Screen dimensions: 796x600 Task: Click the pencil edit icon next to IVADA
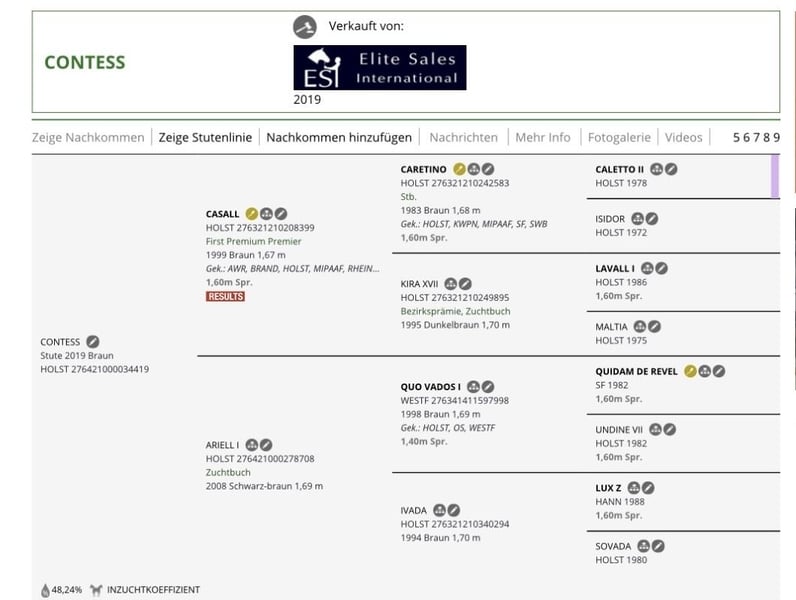(454, 510)
